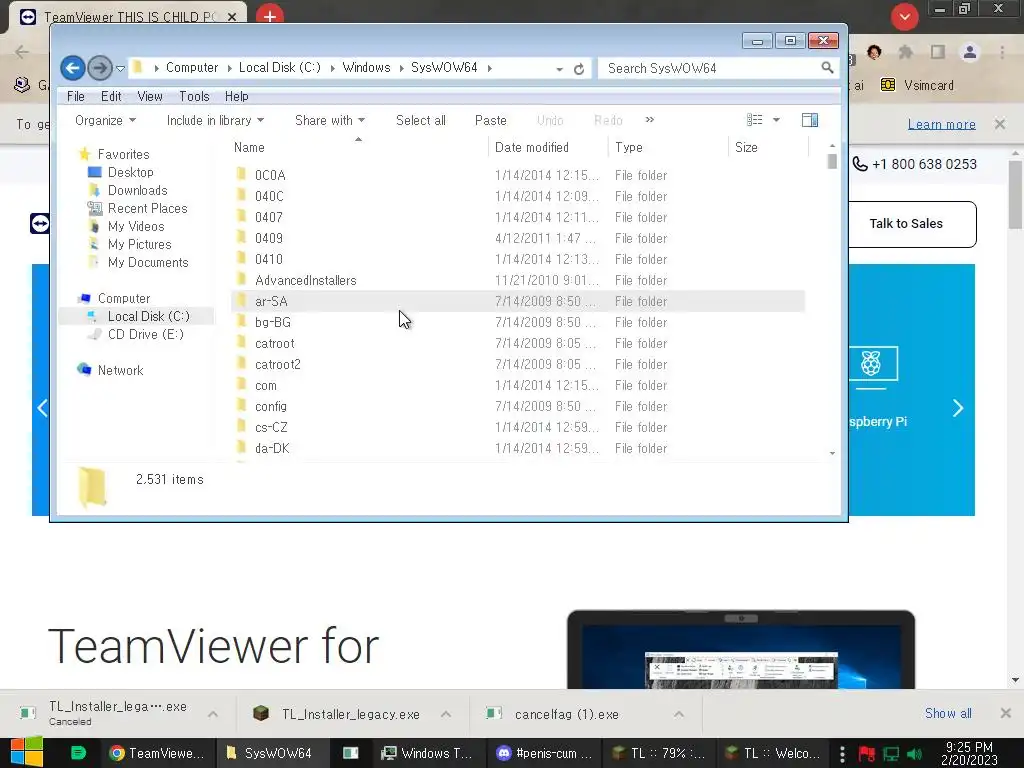Click the Raspberry Pi icon on webpage
Screen dimensions: 1024x768
(x=871, y=363)
